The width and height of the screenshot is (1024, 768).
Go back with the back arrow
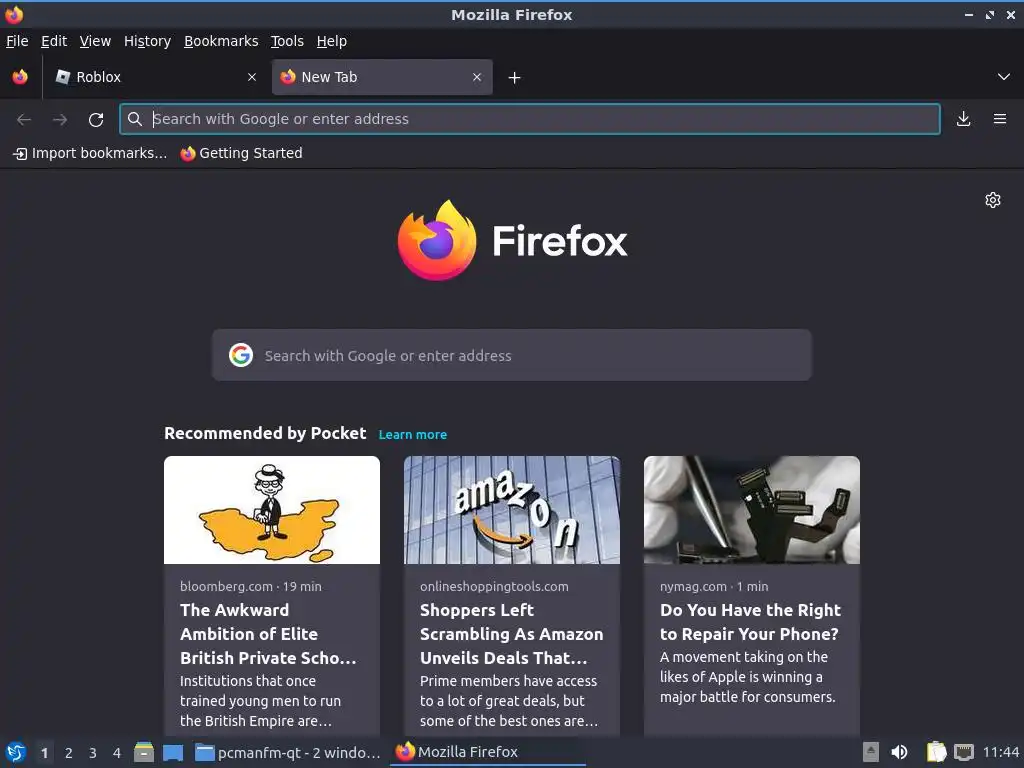click(24, 119)
